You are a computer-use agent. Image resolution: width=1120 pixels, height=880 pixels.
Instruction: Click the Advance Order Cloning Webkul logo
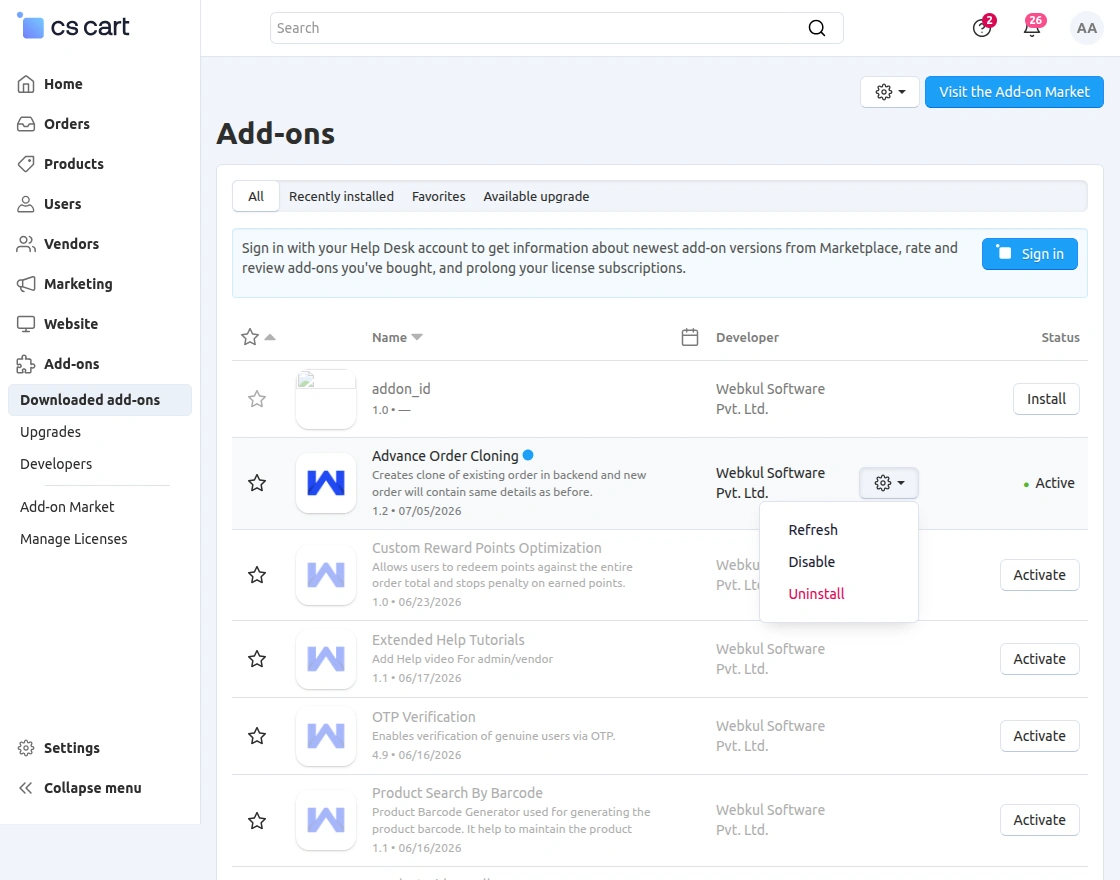pos(326,483)
